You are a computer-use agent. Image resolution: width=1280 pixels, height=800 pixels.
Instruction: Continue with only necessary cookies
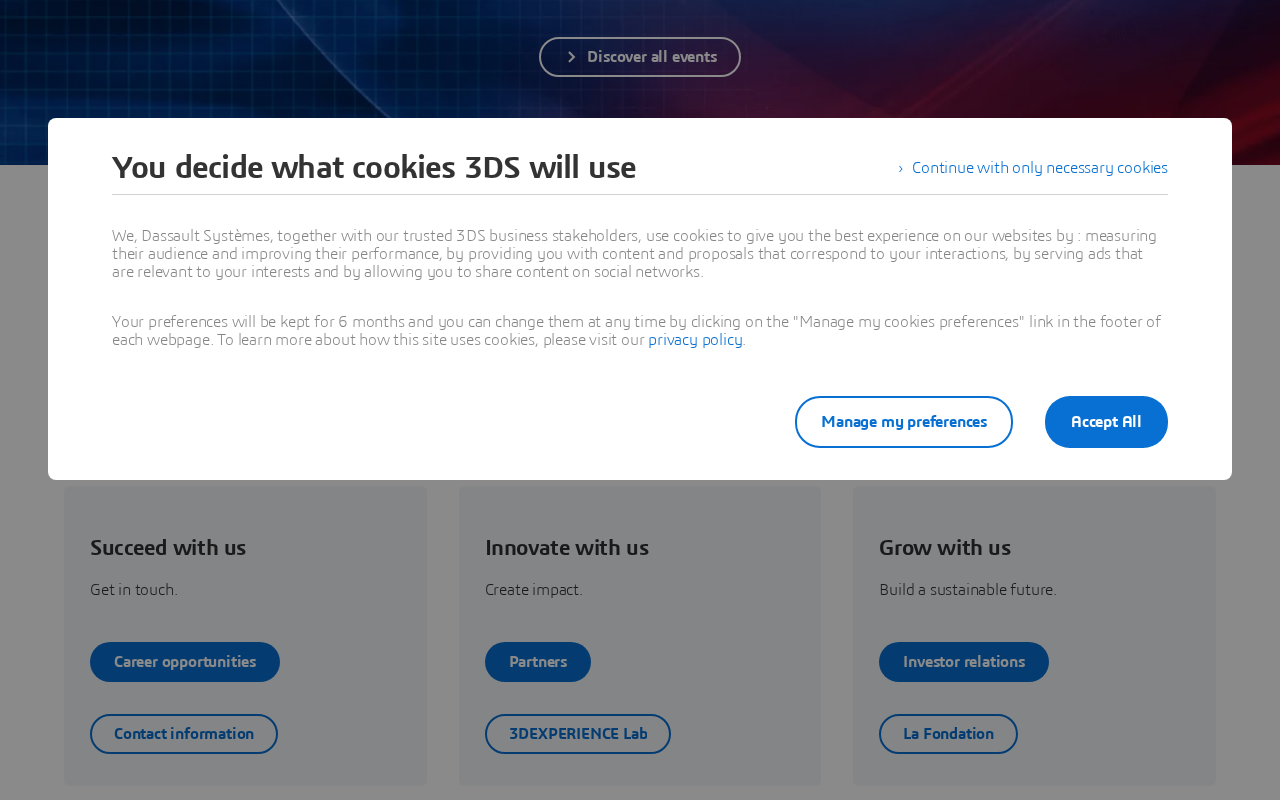click(x=1039, y=168)
